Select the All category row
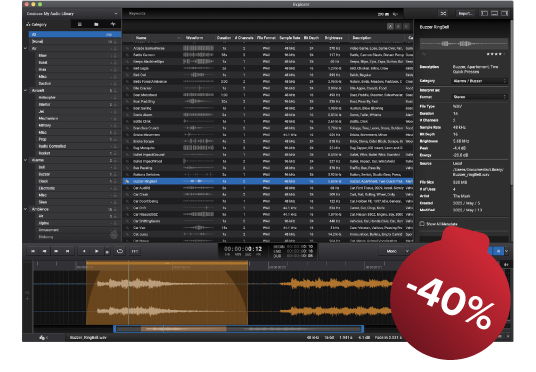Image resolution: width=536 pixels, height=372 pixels. click(75, 35)
